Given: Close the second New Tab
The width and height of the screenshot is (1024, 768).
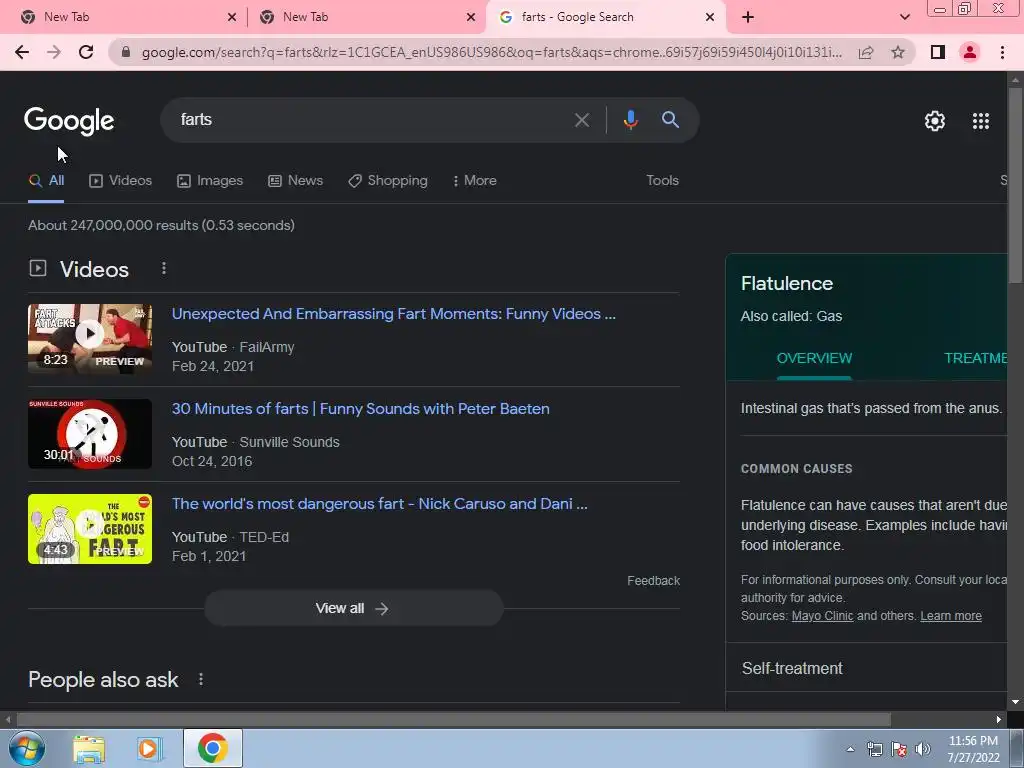Looking at the screenshot, I should tap(471, 17).
